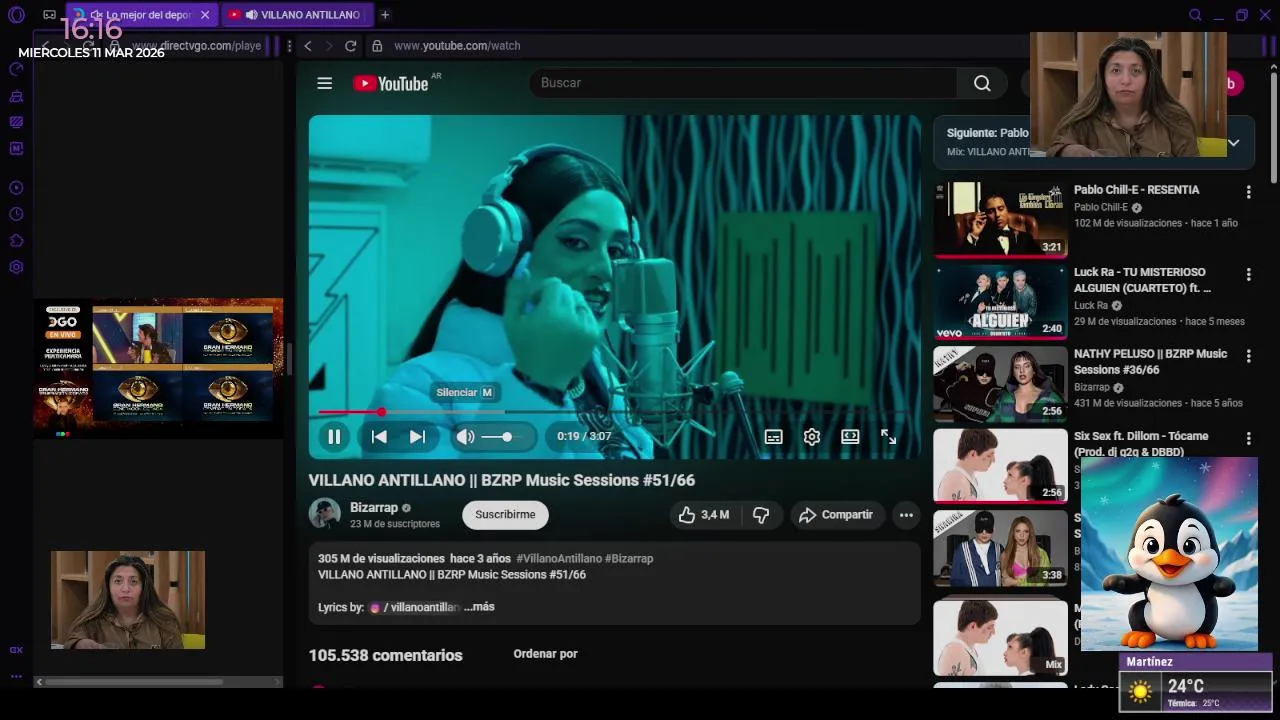
Task: Enter fullscreen mode in the player
Action: [888, 437]
